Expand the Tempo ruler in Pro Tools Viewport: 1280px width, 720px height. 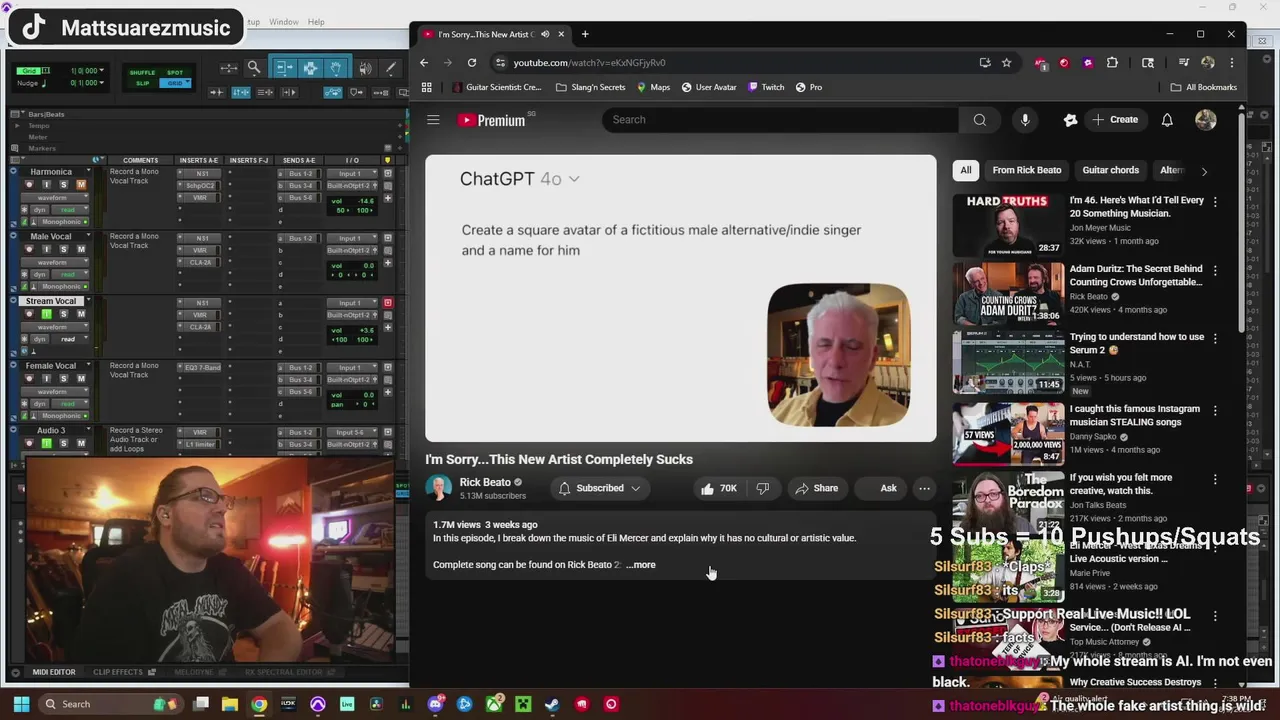[17, 126]
